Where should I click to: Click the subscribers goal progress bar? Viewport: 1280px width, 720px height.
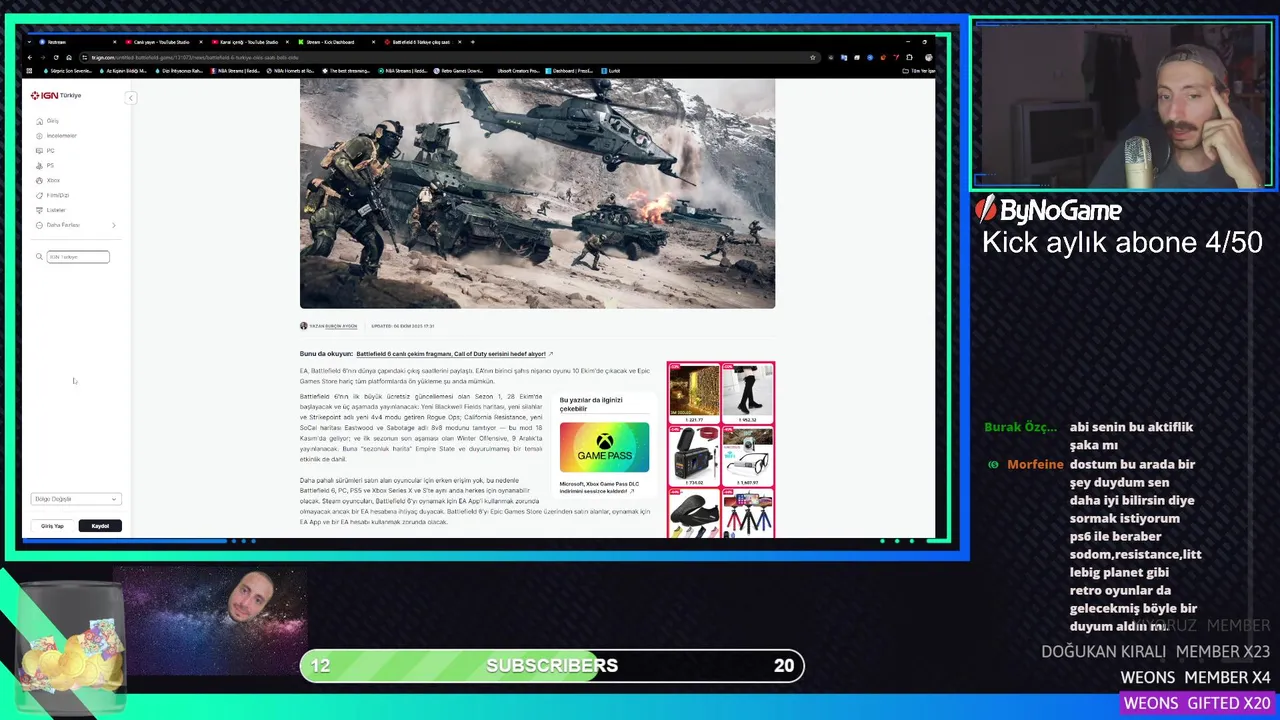552,666
